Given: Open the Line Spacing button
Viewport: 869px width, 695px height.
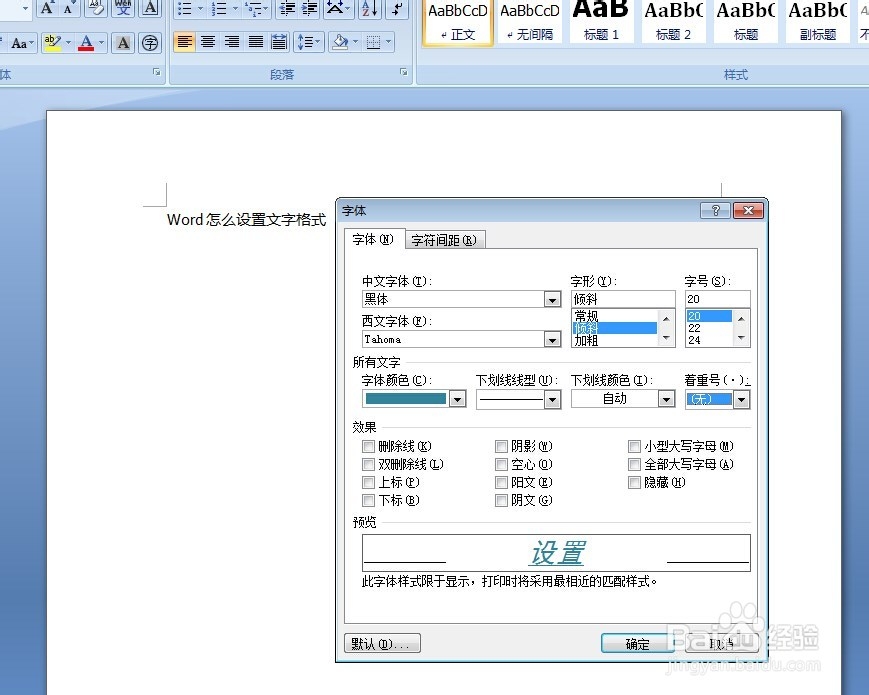Looking at the screenshot, I should [309, 42].
